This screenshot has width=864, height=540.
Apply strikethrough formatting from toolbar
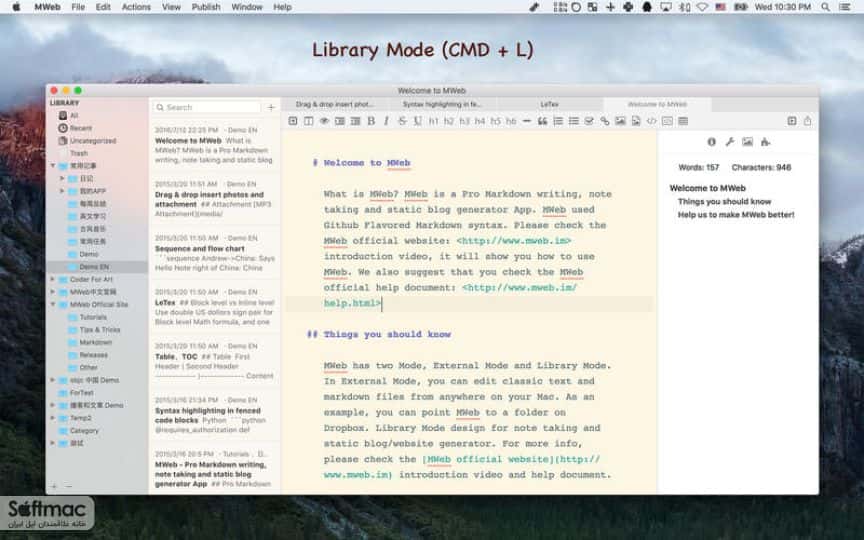[402, 121]
